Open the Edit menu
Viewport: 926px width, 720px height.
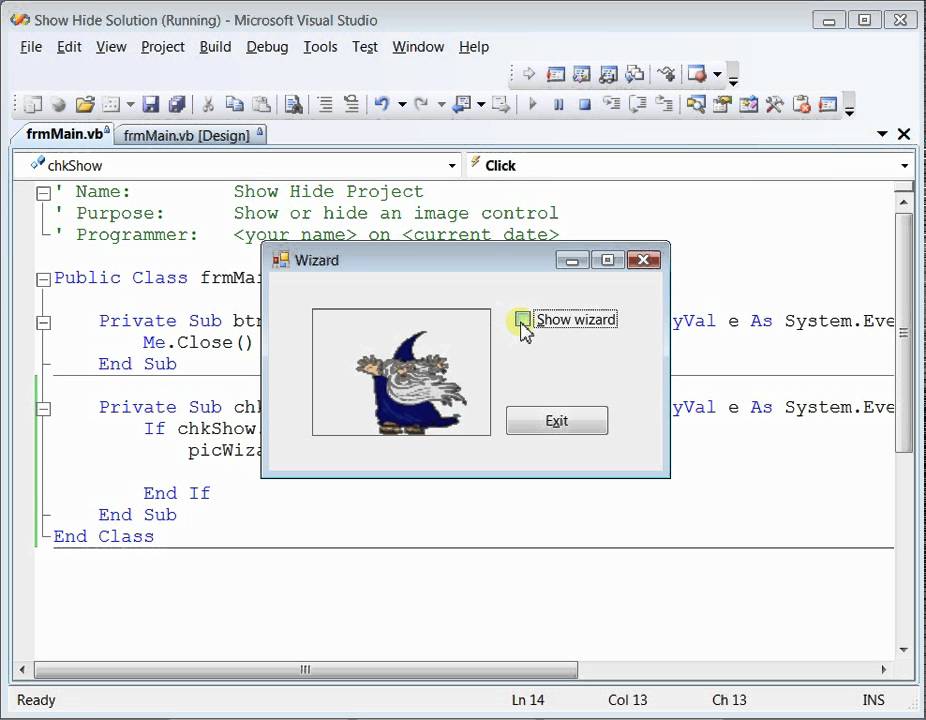[69, 47]
